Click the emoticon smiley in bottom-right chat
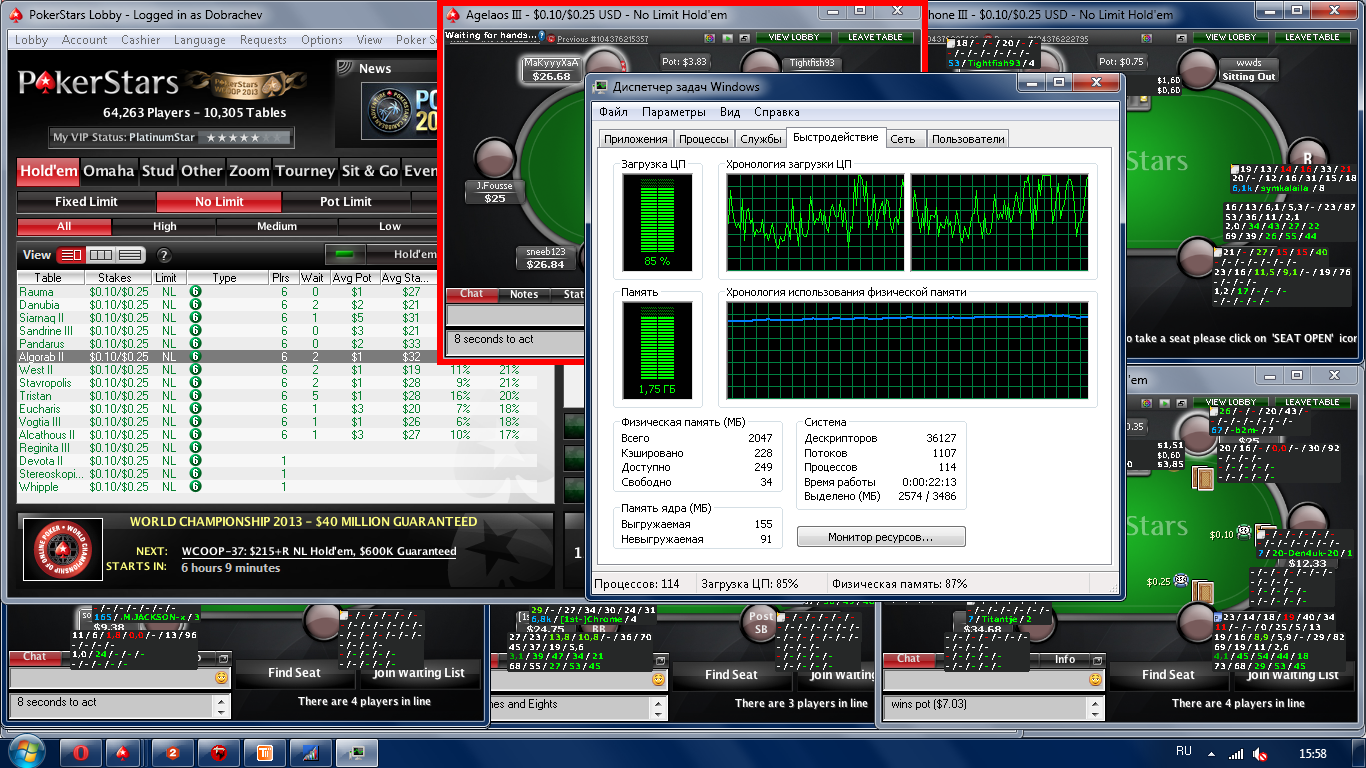Viewport: 1366px width, 768px height. 1095,680
